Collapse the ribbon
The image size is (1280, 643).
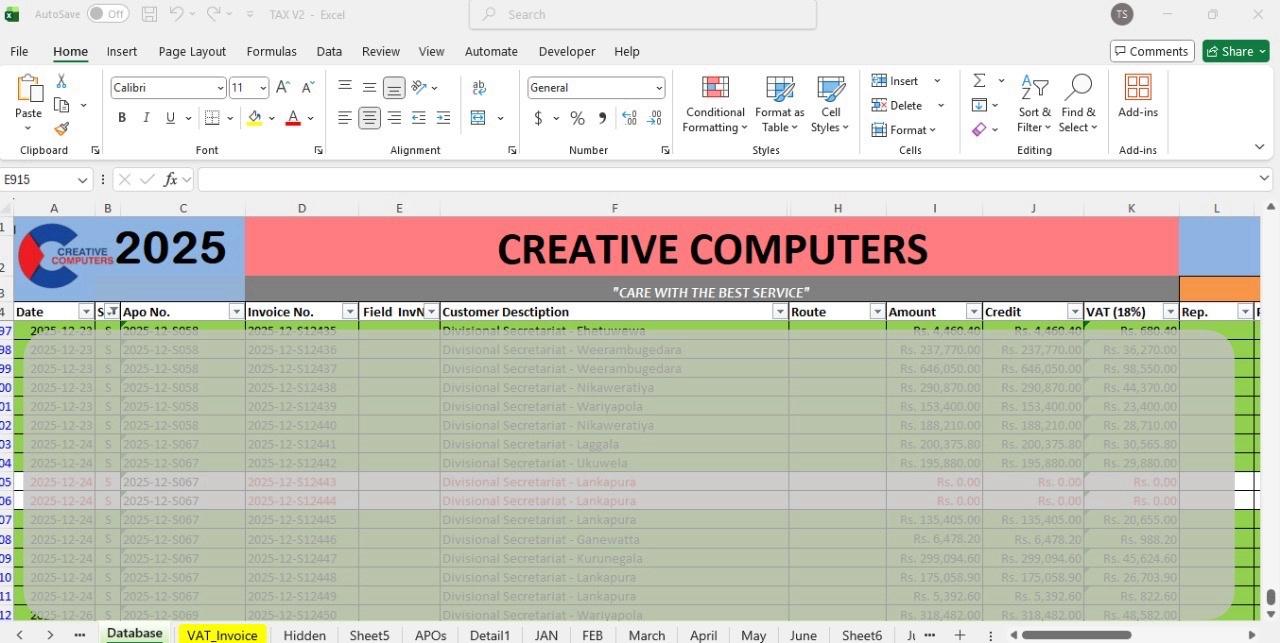(1259, 147)
